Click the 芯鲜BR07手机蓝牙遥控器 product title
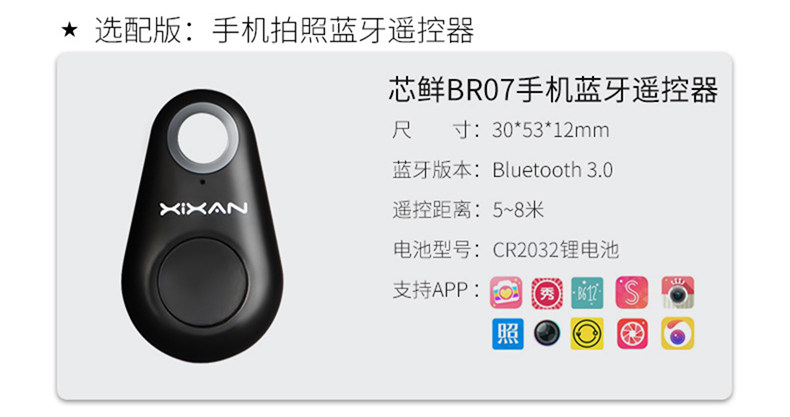This screenshot has width=790, height=417. pos(553,90)
